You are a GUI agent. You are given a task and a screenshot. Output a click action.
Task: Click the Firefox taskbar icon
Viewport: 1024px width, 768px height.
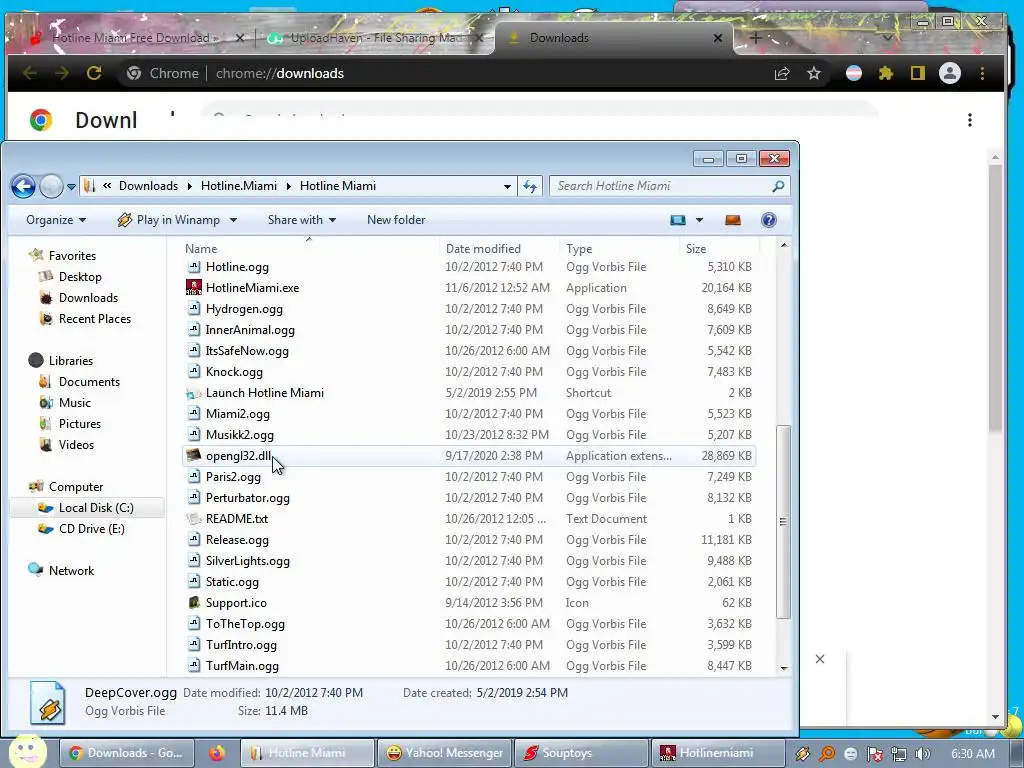[x=217, y=754]
